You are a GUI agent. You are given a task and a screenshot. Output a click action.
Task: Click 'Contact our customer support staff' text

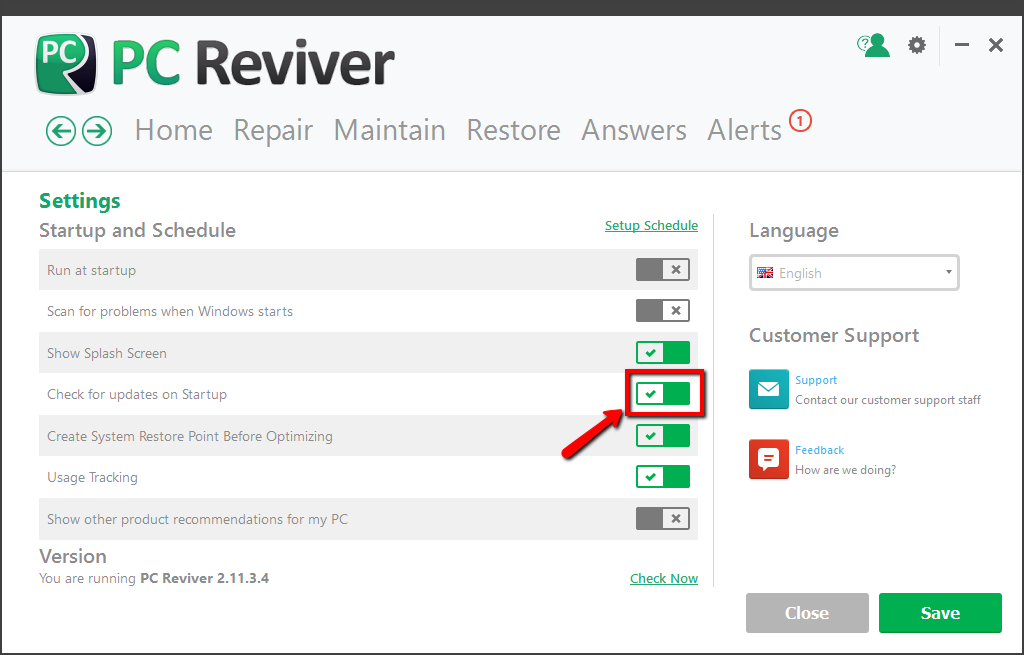[x=888, y=400]
